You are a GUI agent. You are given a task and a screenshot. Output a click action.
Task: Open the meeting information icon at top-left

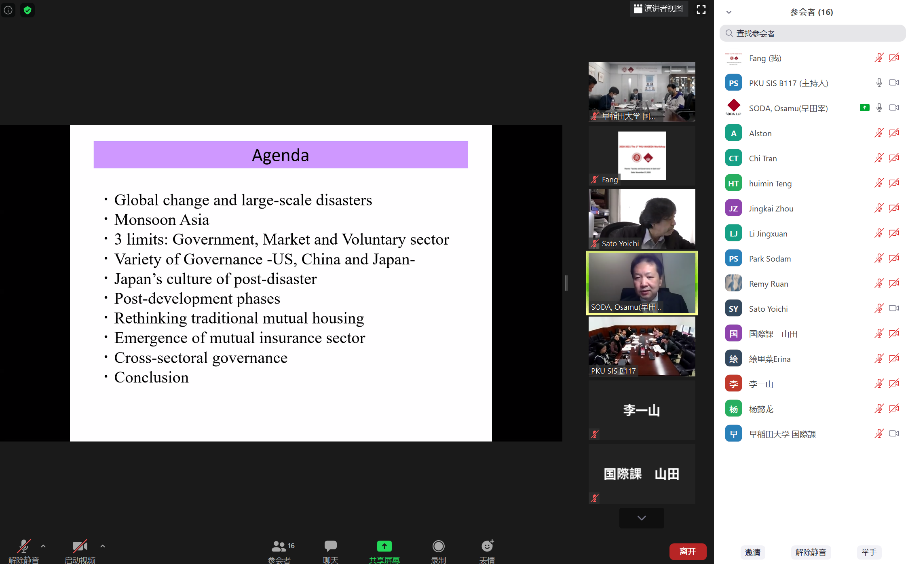tap(8, 10)
